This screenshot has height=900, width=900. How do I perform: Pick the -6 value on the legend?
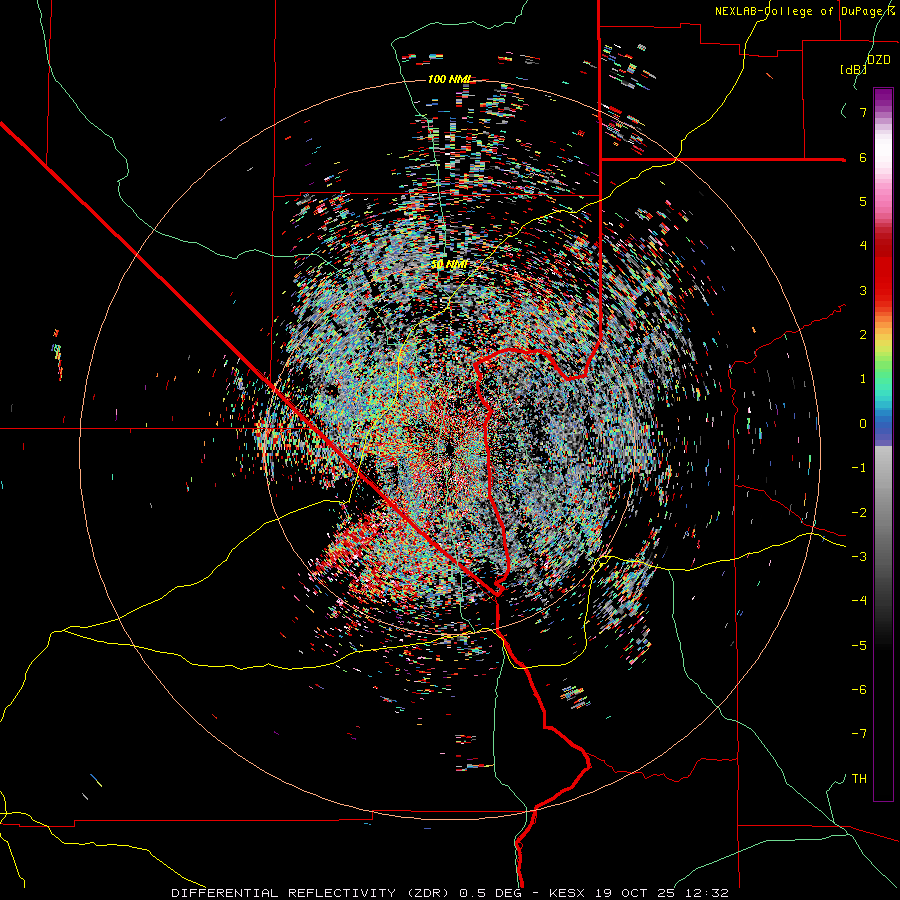pos(859,690)
